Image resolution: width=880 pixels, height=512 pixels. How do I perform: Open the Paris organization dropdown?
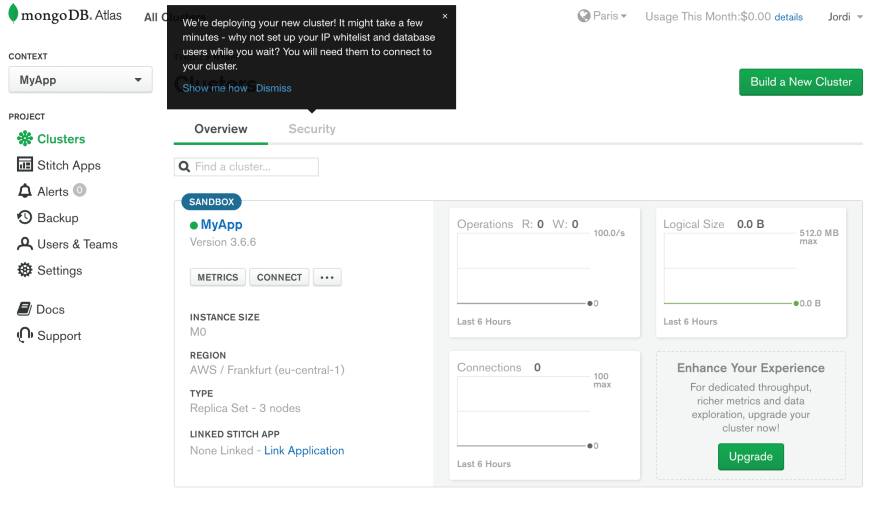(x=609, y=16)
